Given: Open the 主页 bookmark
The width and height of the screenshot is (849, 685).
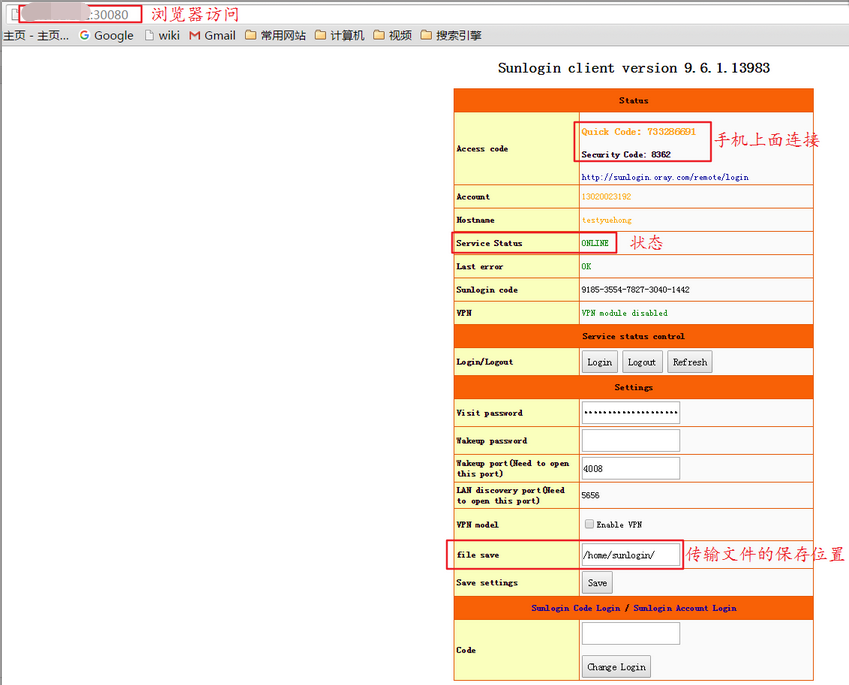Looking at the screenshot, I should coord(36,36).
